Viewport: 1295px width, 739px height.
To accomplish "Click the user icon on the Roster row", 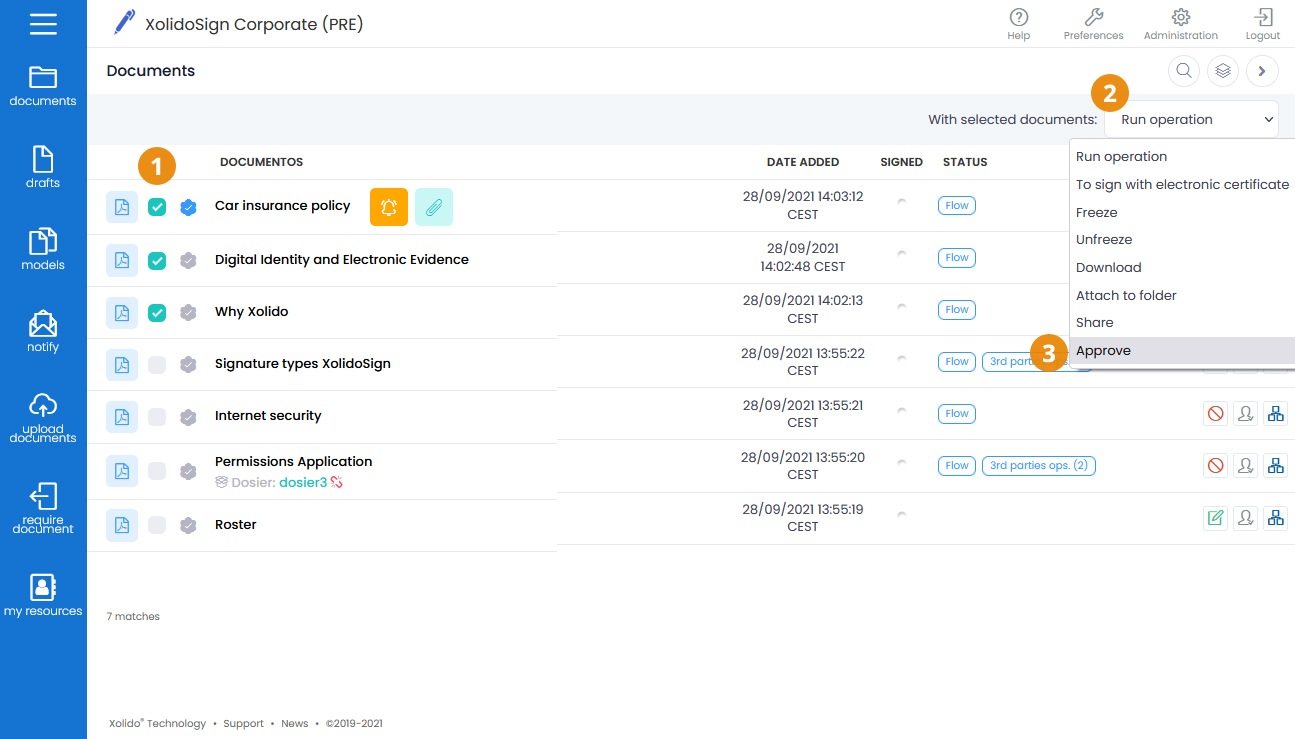I will coord(1245,517).
